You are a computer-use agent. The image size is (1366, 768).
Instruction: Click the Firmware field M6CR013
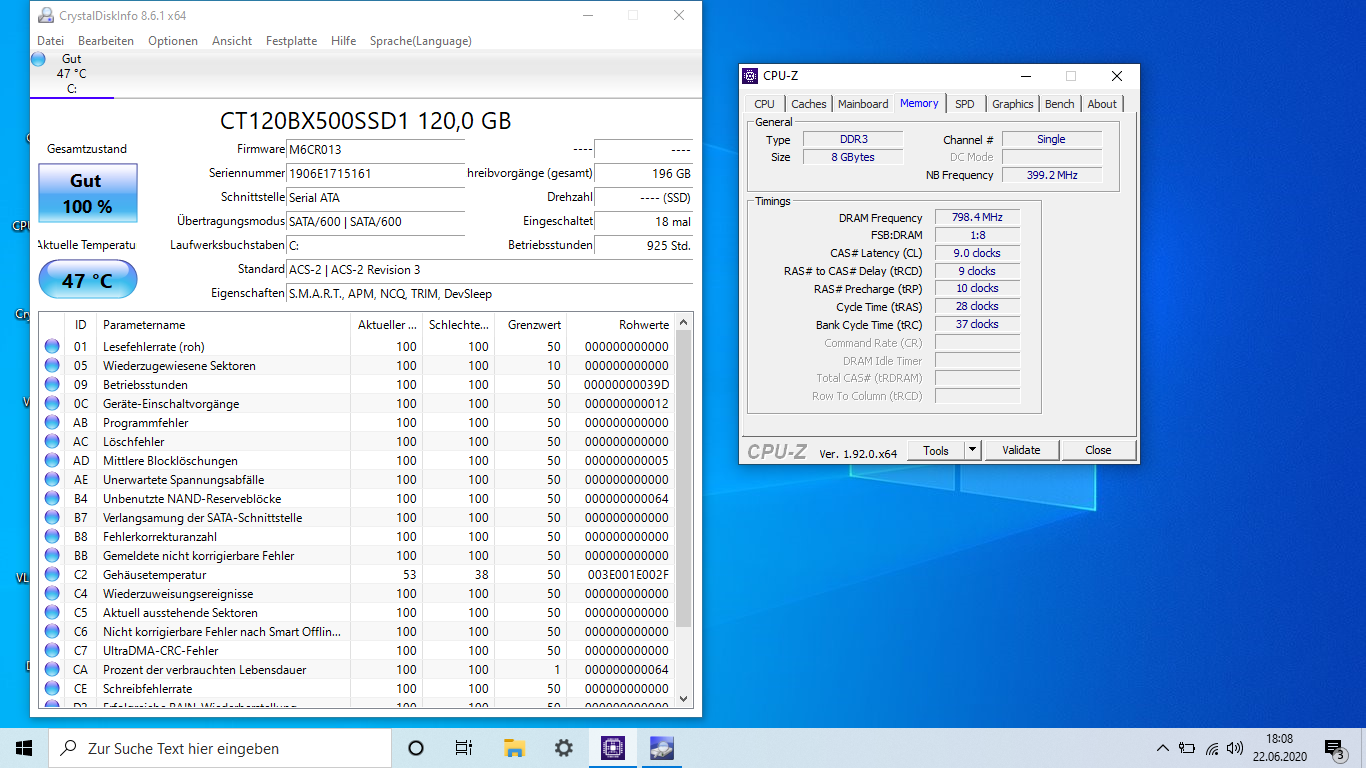375,150
